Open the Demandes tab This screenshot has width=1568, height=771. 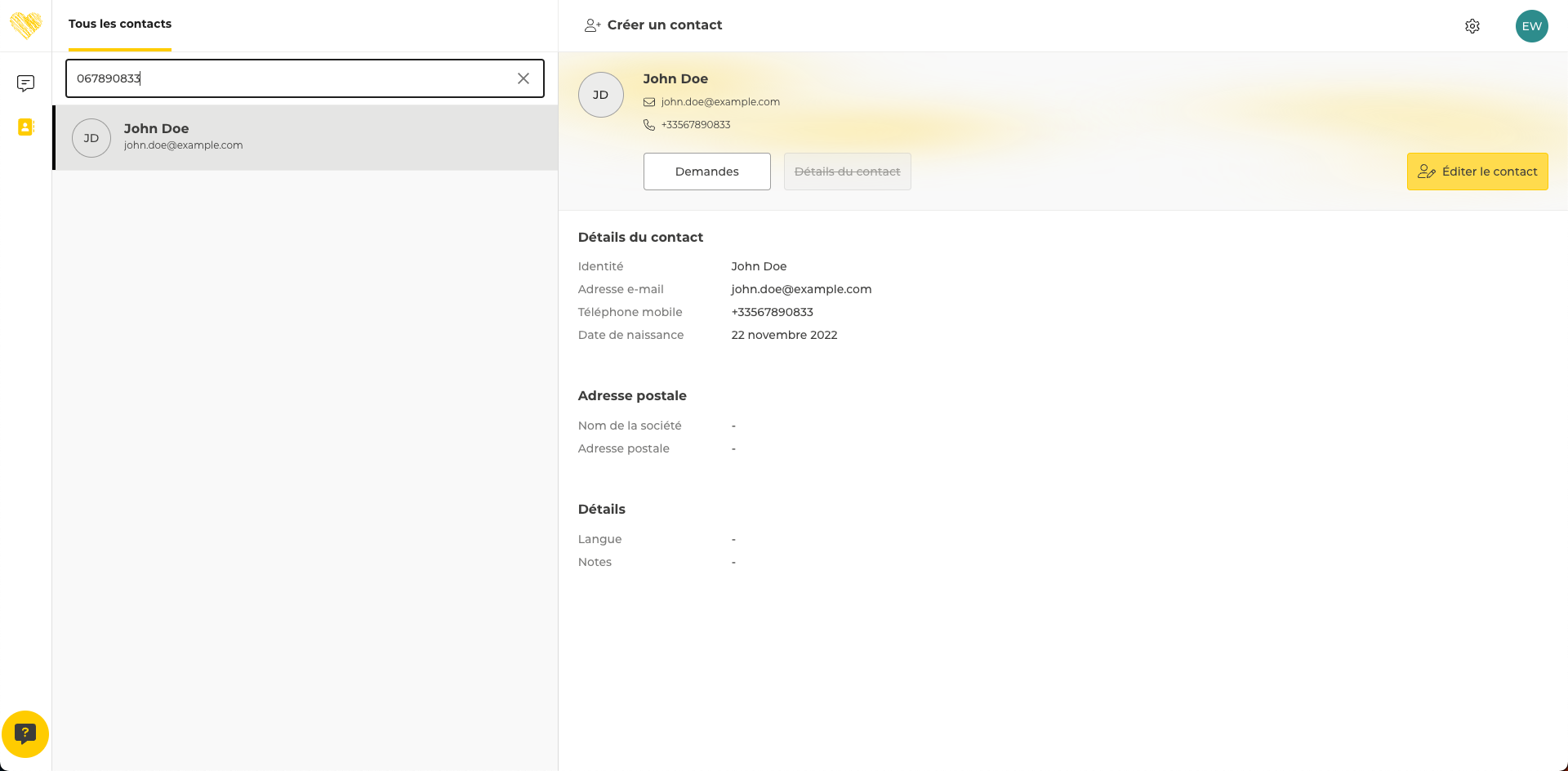click(x=706, y=172)
